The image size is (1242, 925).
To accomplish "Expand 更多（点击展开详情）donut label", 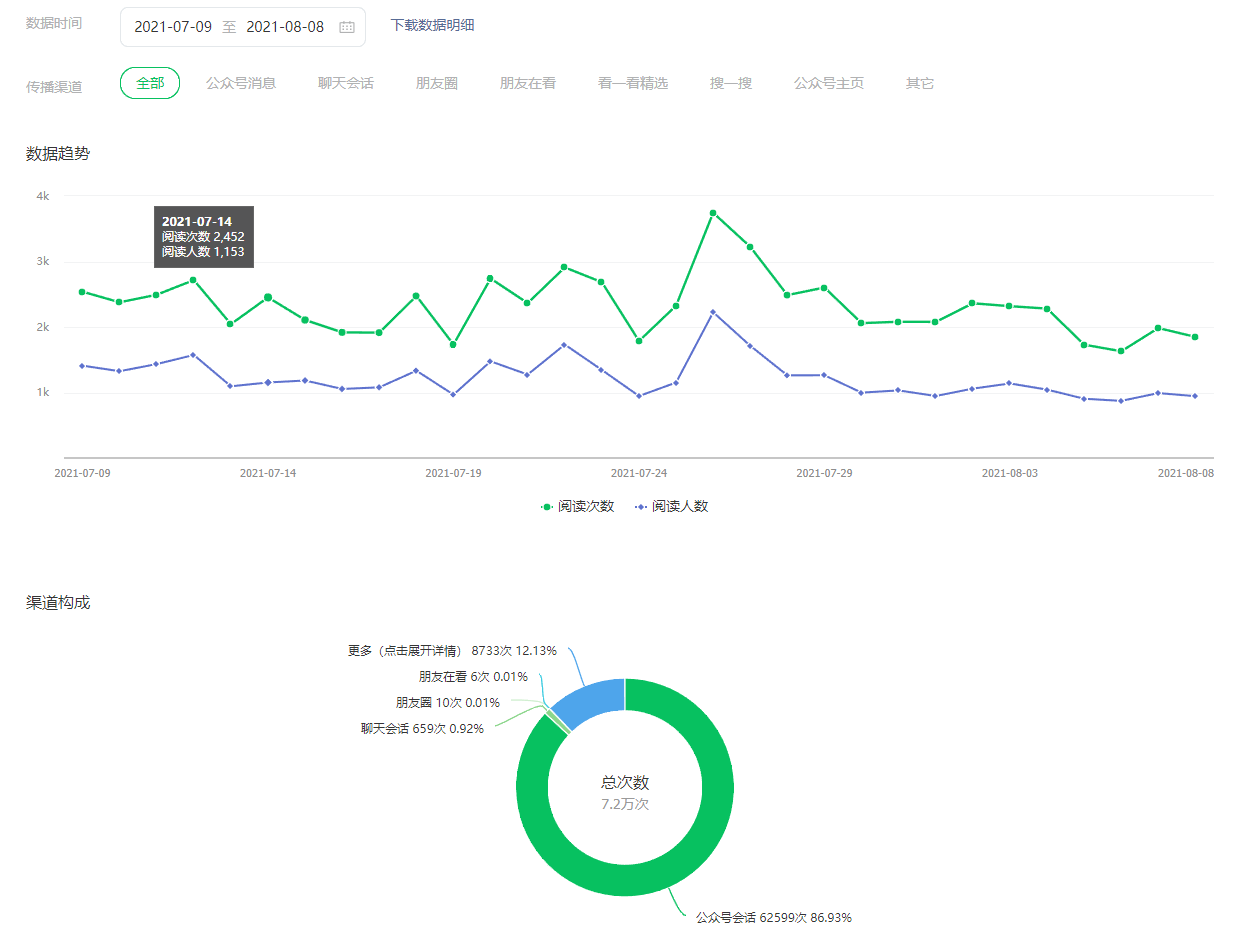I will click(x=452, y=651).
